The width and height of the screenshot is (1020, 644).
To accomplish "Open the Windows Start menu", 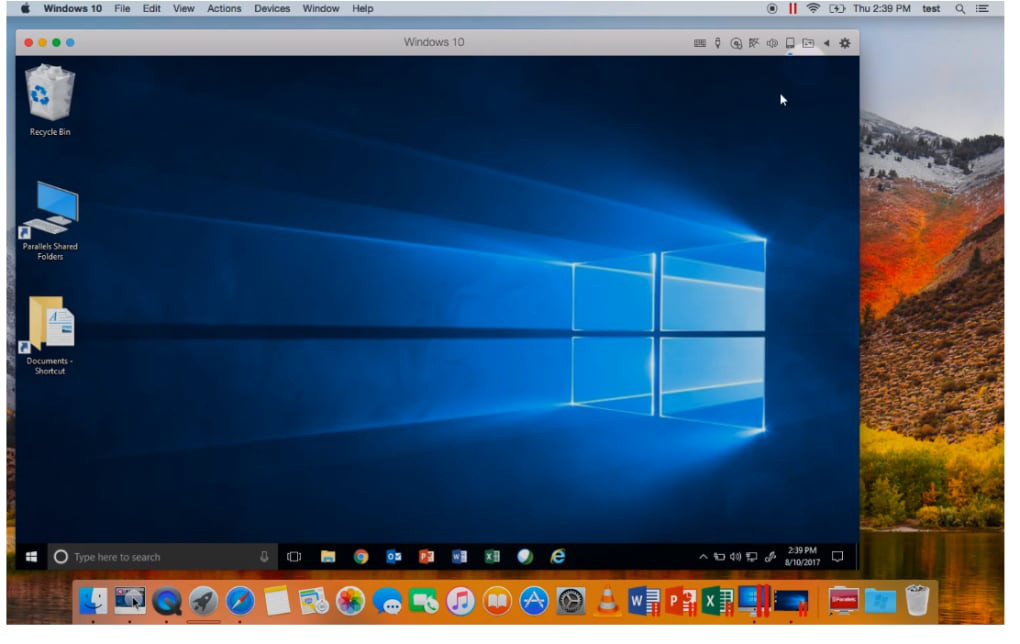I will click(x=31, y=557).
